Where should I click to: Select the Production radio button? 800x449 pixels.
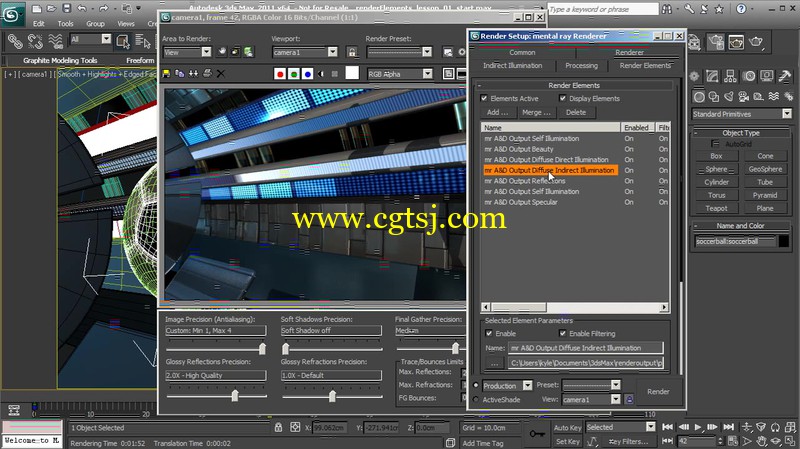click(476, 386)
